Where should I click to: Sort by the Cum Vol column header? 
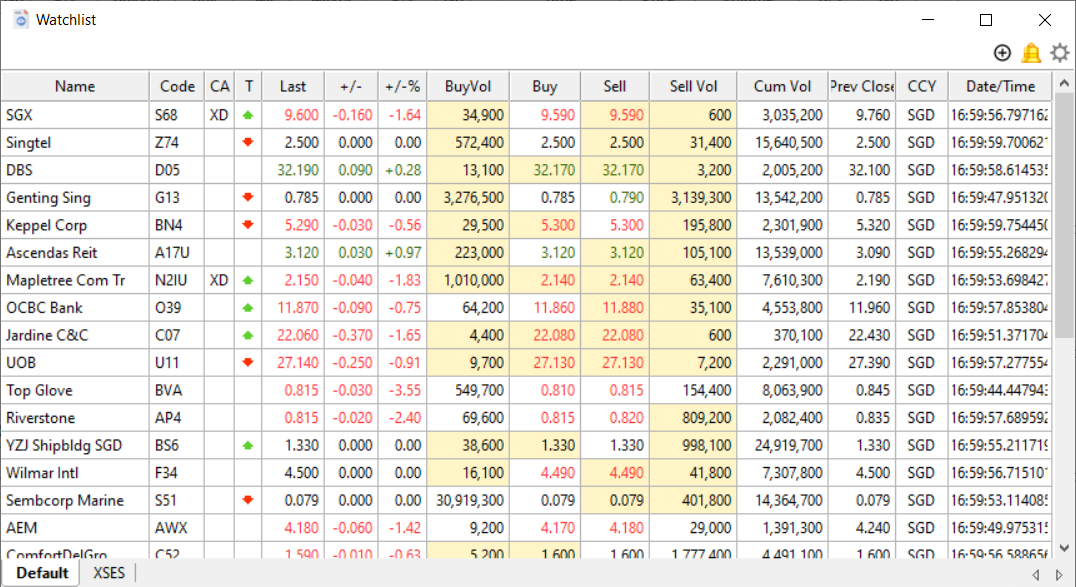pyautogui.click(x=783, y=86)
